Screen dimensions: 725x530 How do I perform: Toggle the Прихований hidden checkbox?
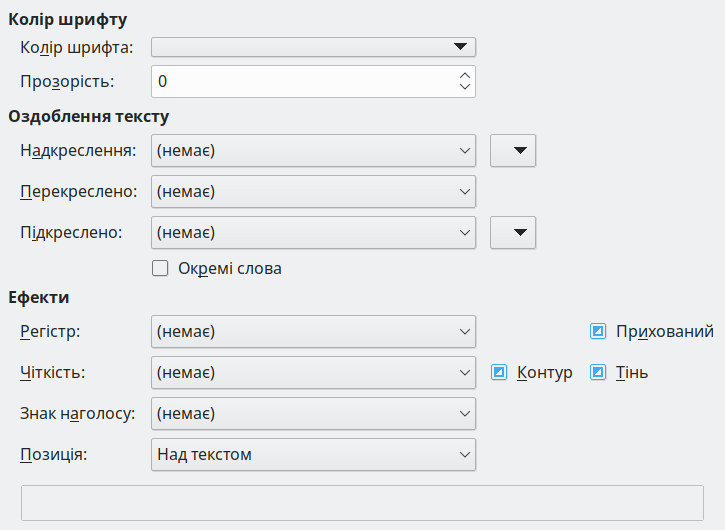click(598, 331)
